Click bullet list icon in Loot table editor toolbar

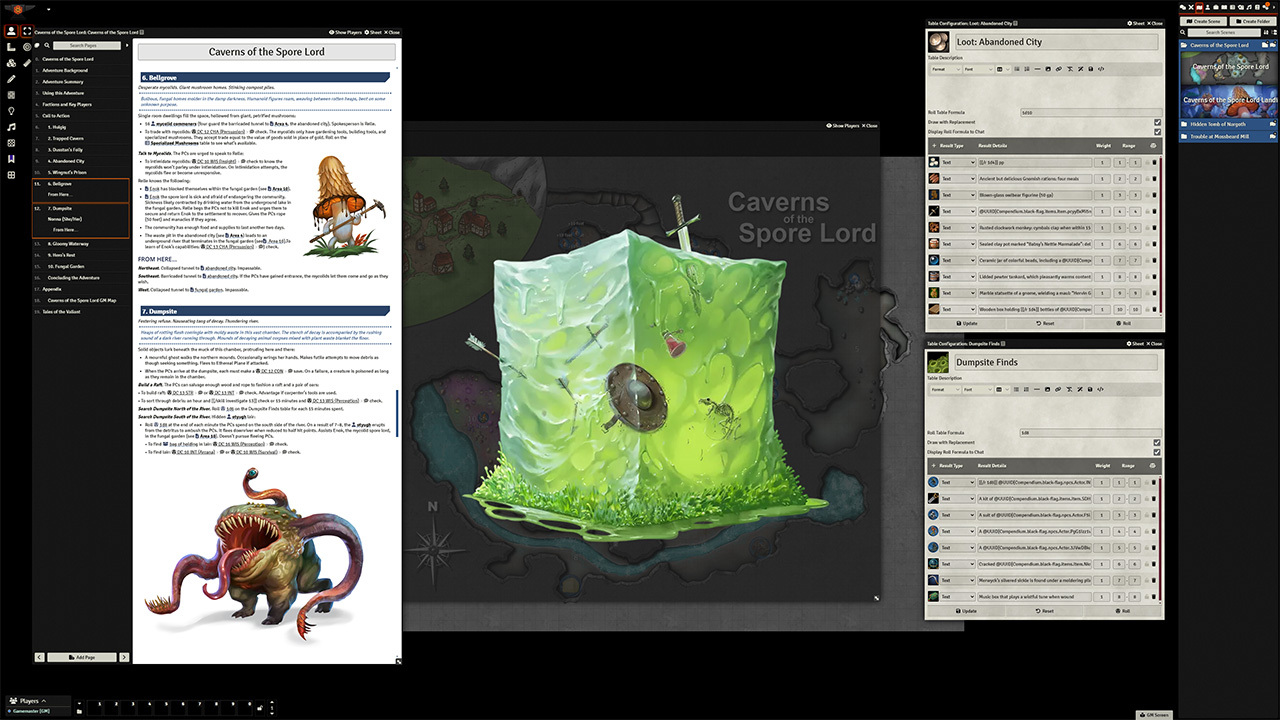point(1016,69)
